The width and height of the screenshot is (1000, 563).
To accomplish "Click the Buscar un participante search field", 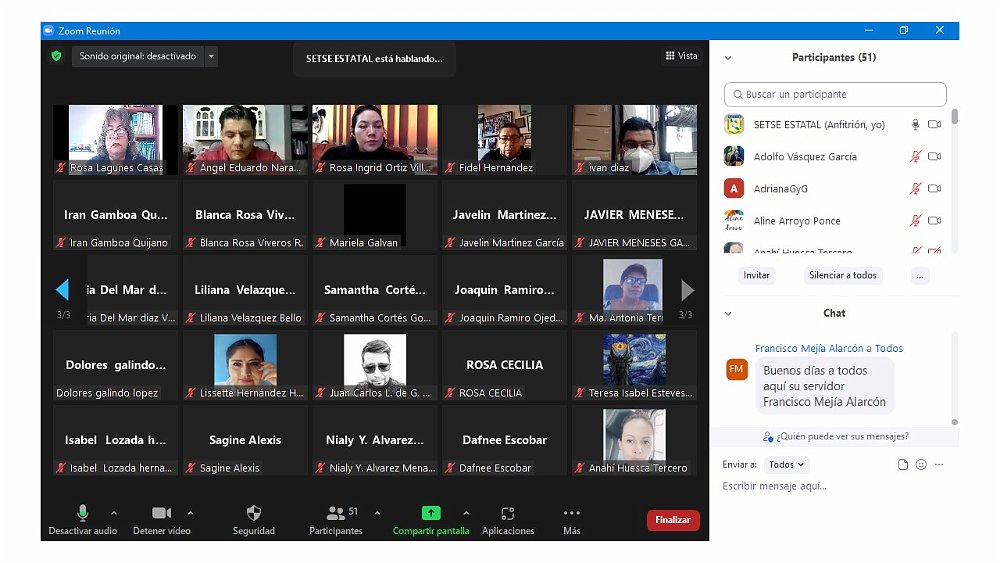I will click(835, 94).
